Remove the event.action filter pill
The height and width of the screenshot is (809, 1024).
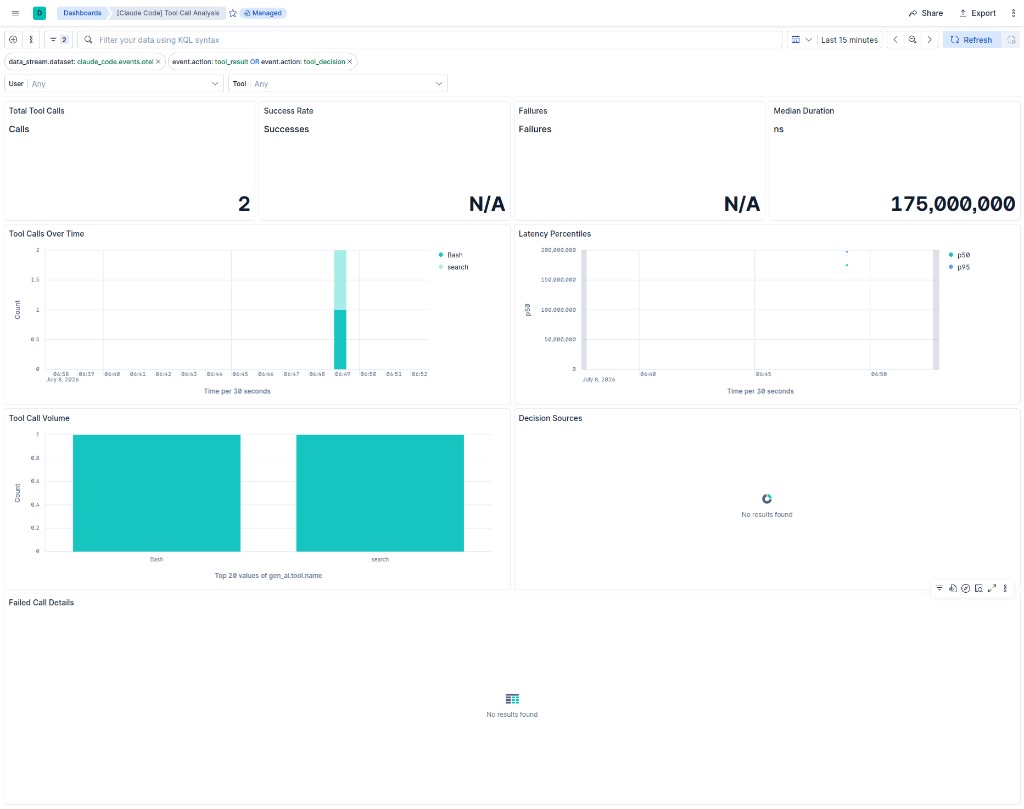[350, 61]
